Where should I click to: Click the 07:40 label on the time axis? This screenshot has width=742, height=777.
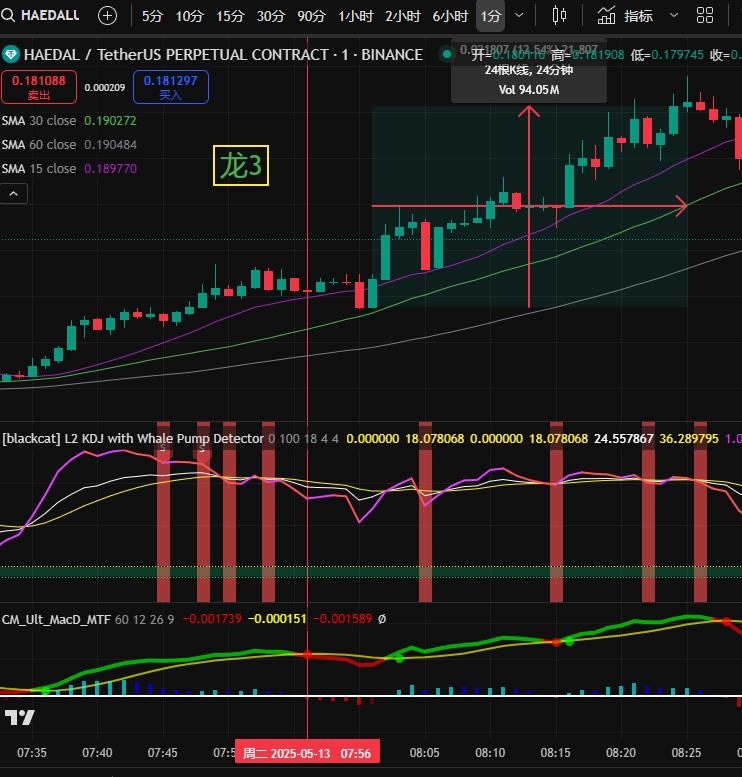click(x=97, y=753)
